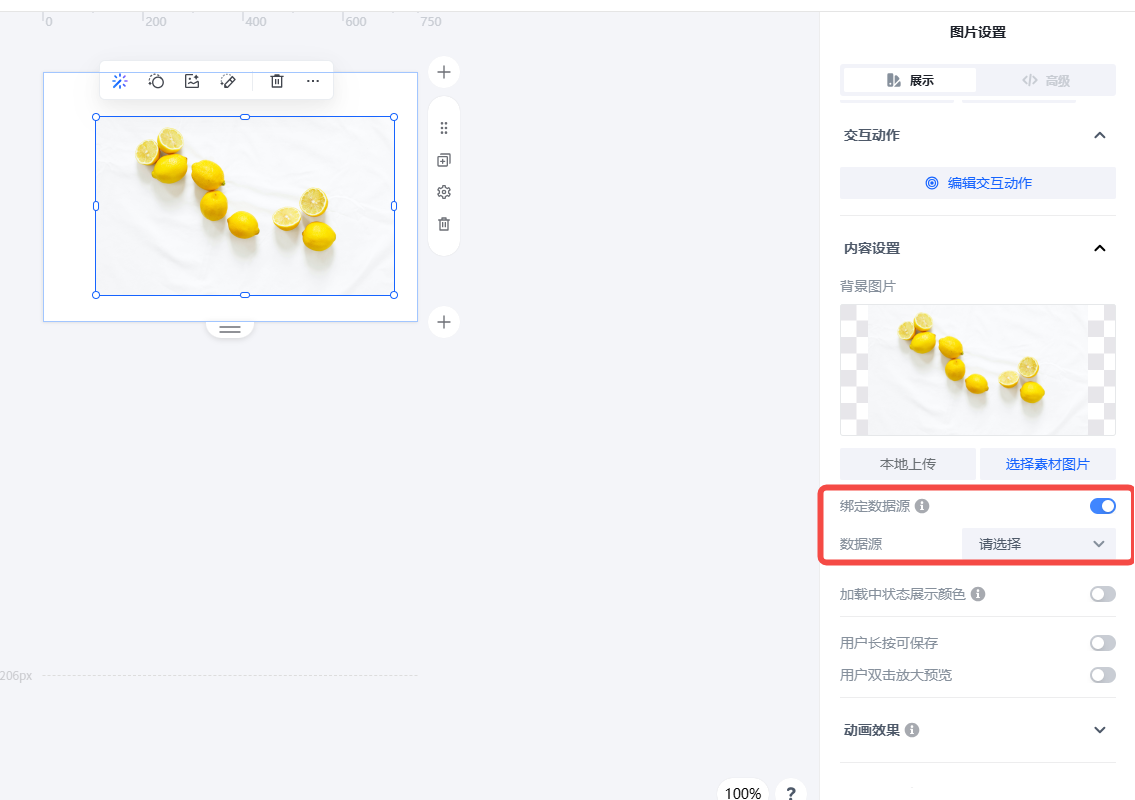This screenshot has width=1135, height=800.
Task: Open the more options ellipsis in image toolbar
Action: pos(313,81)
